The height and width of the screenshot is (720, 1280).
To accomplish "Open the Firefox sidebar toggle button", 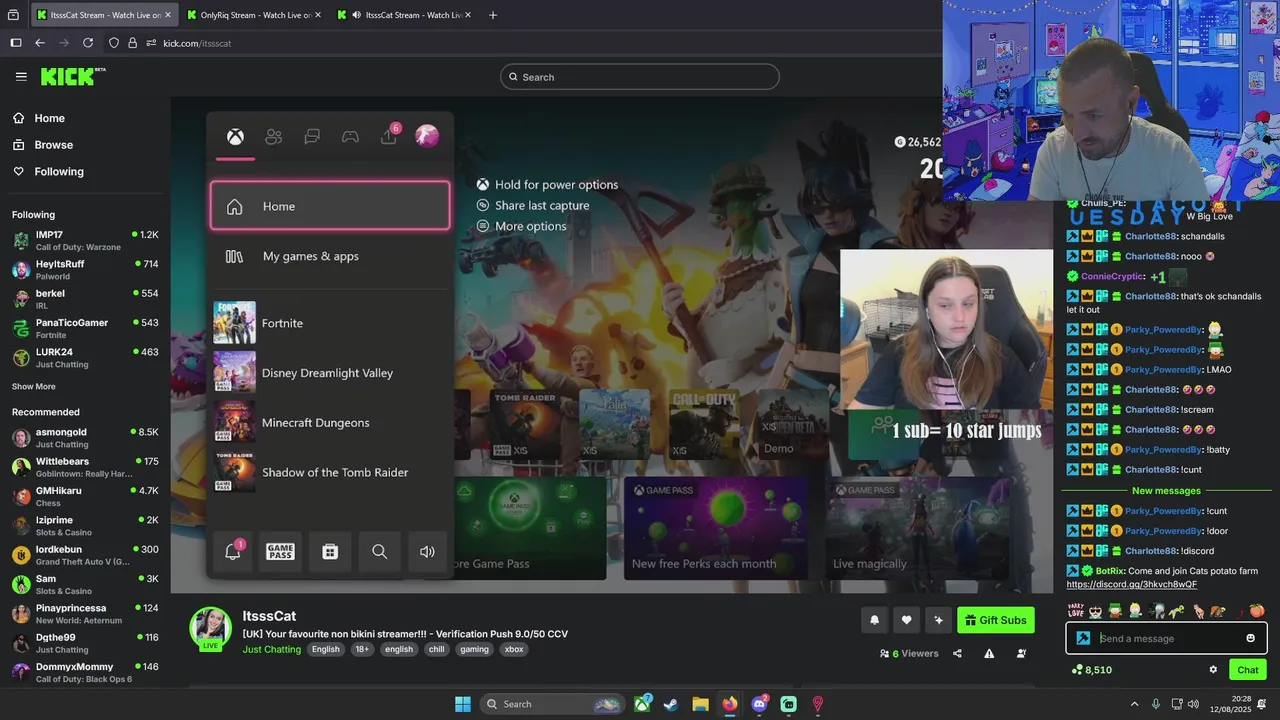I will coord(15,43).
